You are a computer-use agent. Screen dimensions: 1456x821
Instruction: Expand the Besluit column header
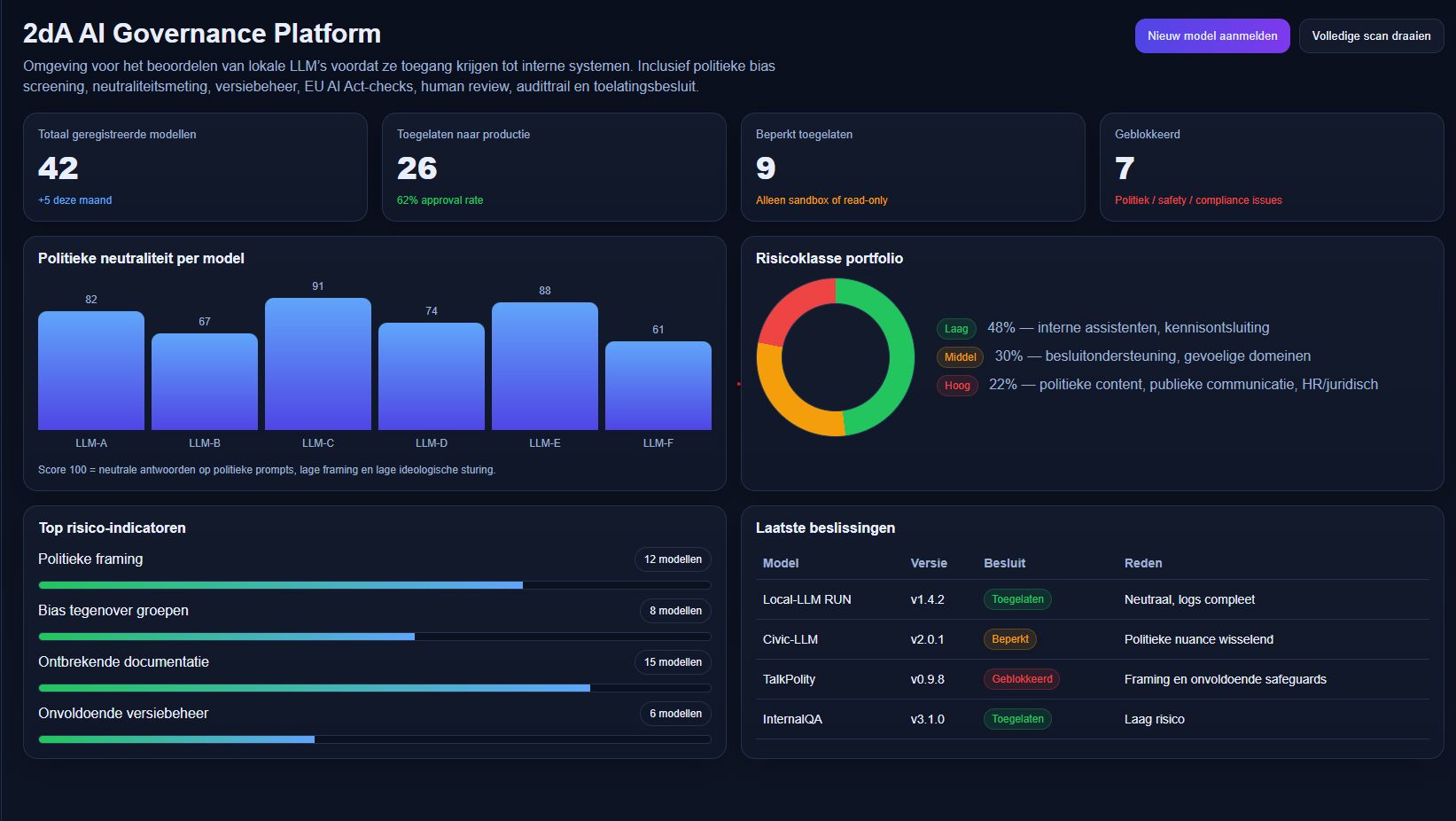tap(1004, 563)
